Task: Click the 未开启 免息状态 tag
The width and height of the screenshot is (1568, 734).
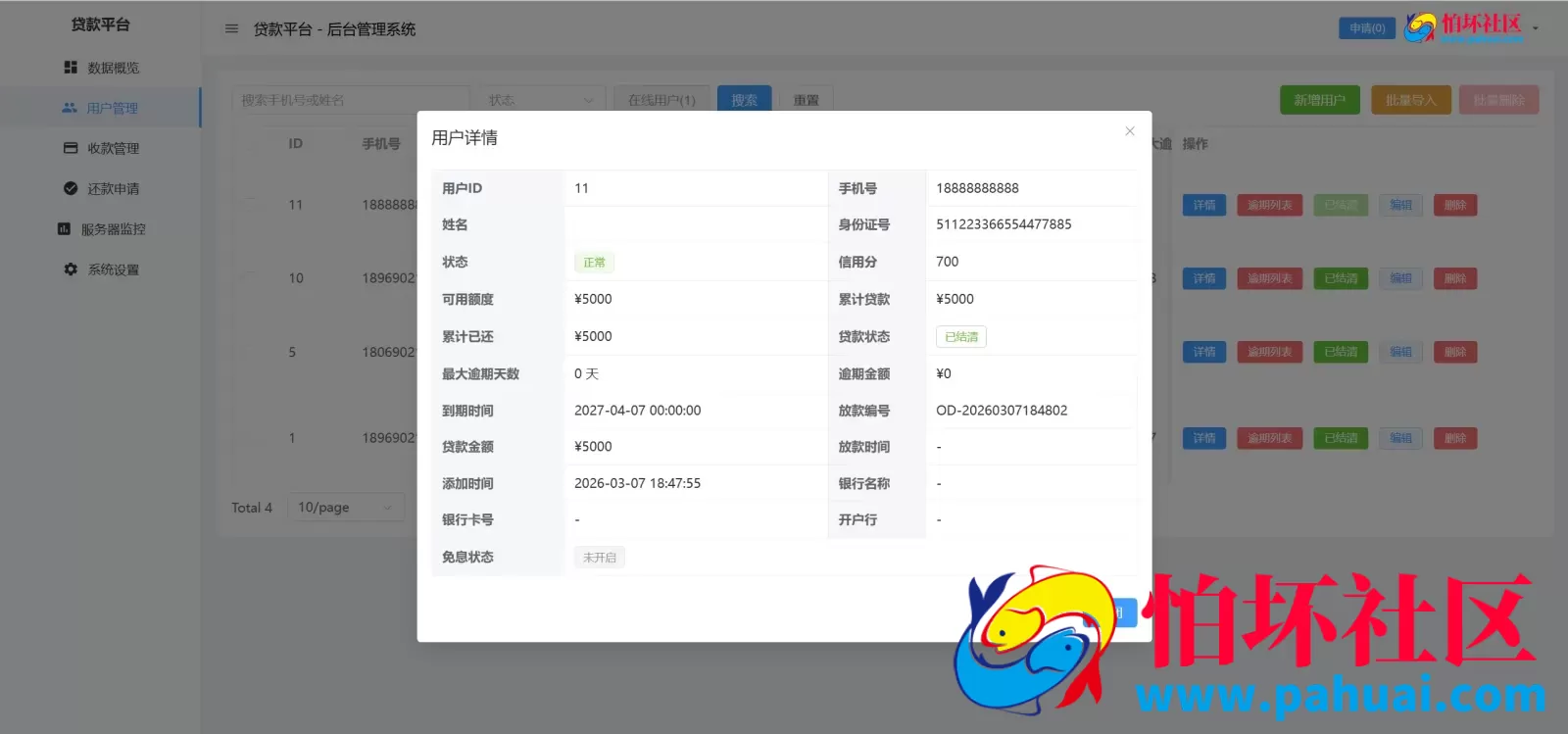Action: 600,558
